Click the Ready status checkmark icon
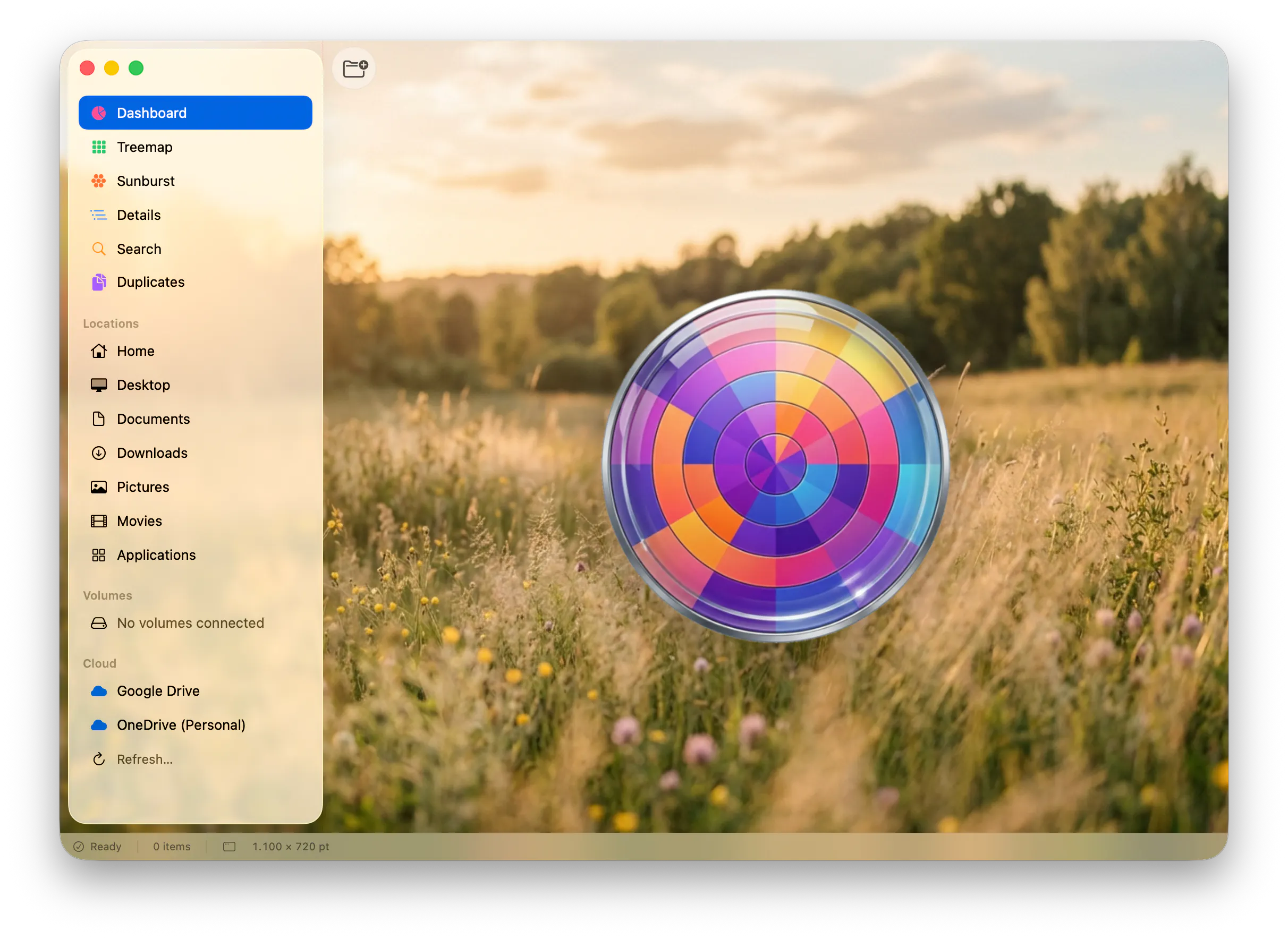 tap(79, 848)
